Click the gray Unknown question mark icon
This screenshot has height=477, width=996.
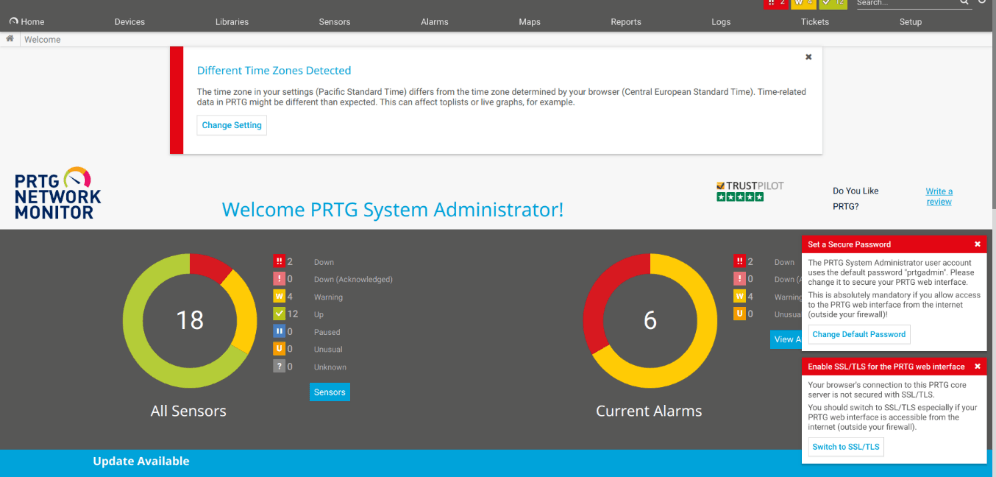pyautogui.click(x=279, y=366)
